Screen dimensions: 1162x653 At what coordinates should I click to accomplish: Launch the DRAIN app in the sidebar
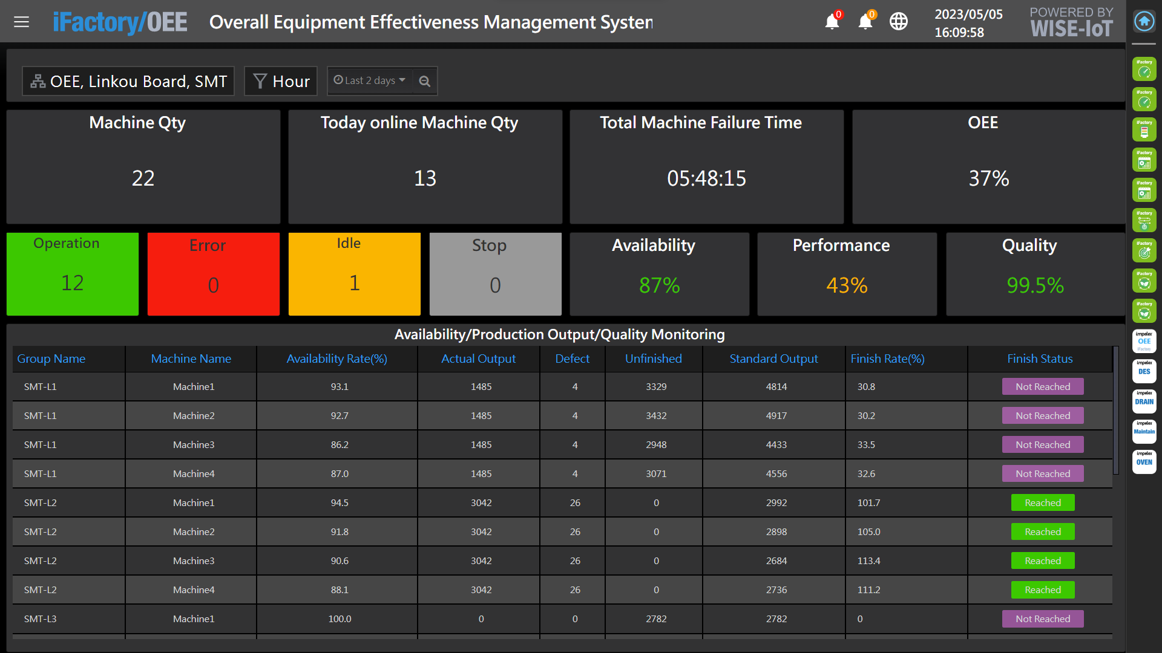[1144, 401]
